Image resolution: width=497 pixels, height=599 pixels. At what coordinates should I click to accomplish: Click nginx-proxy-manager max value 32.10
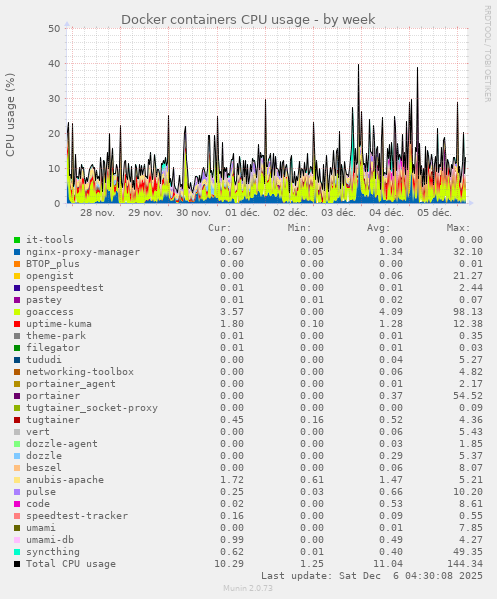click(x=468, y=252)
